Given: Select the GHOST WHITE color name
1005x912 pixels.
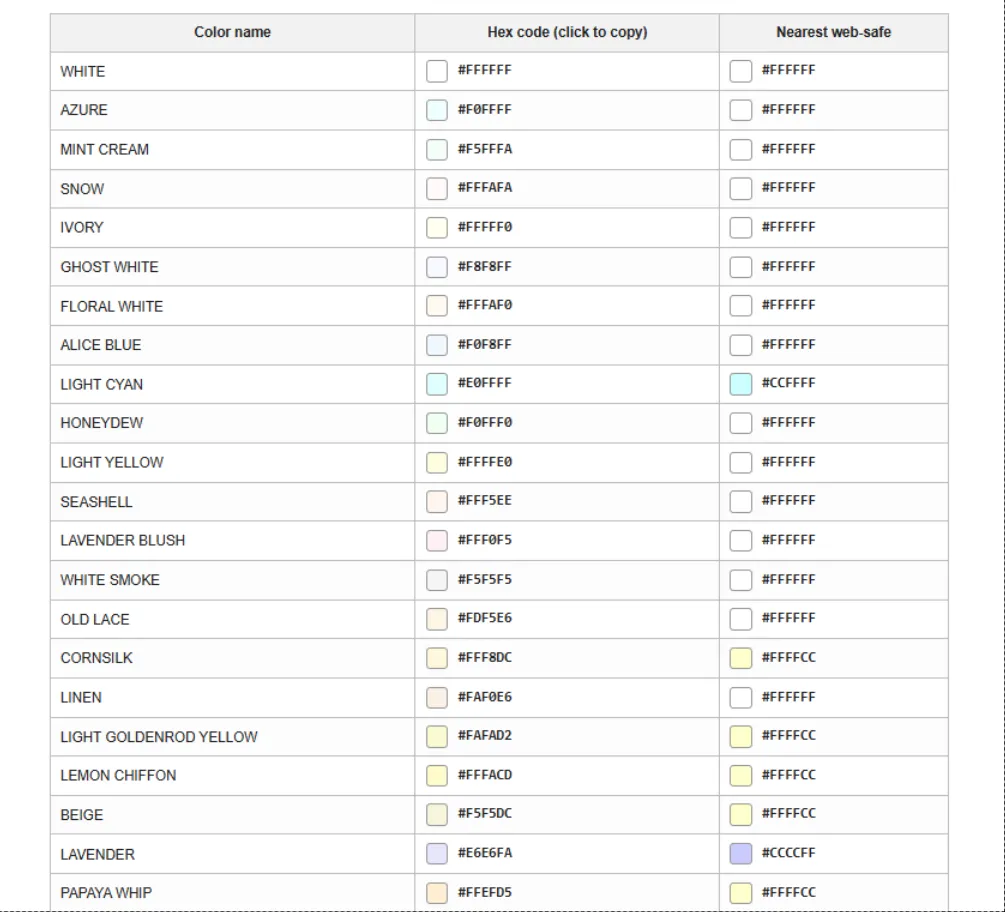Looking at the screenshot, I should click(x=109, y=267).
